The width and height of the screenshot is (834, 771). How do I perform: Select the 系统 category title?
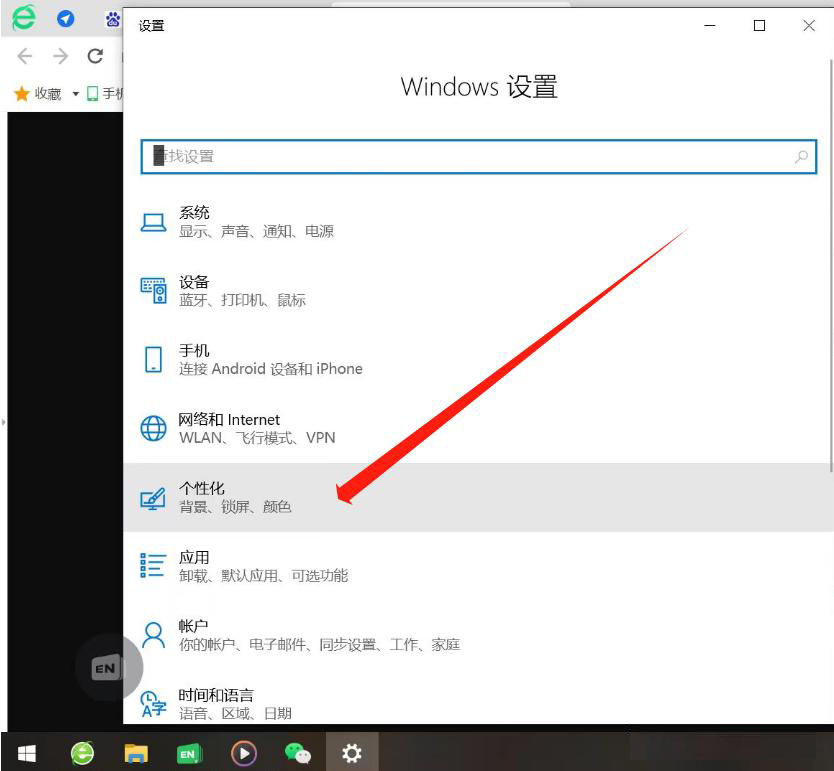pyautogui.click(x=194, y=213)
